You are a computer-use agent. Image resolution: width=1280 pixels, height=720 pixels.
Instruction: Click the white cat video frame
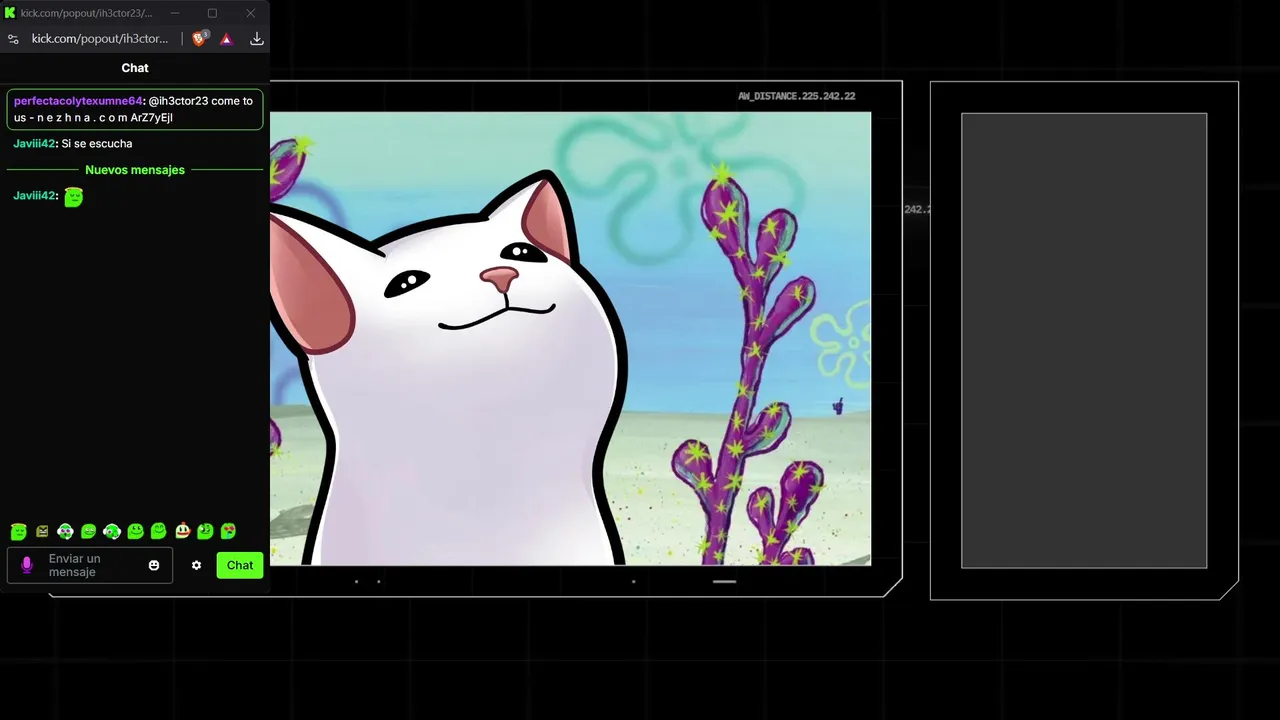tap(570, 338)
